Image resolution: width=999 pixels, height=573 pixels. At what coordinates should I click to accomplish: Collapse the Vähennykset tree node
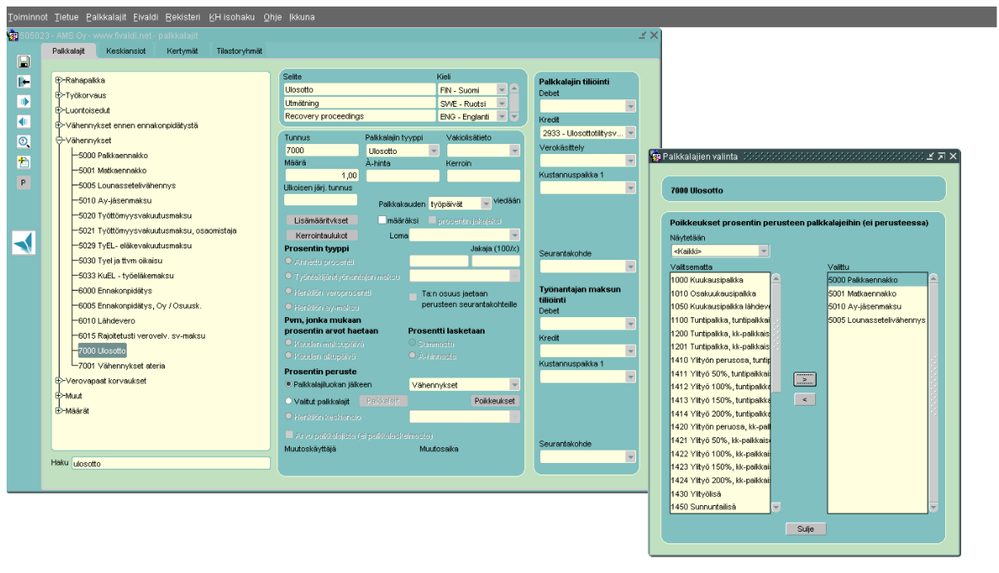tap(58, 140)
